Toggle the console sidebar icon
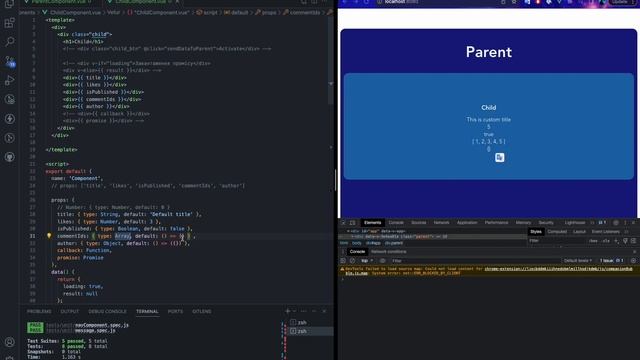The width and height of the screenshot is (640, 360). pyautogui.click(x=343, y=260)
